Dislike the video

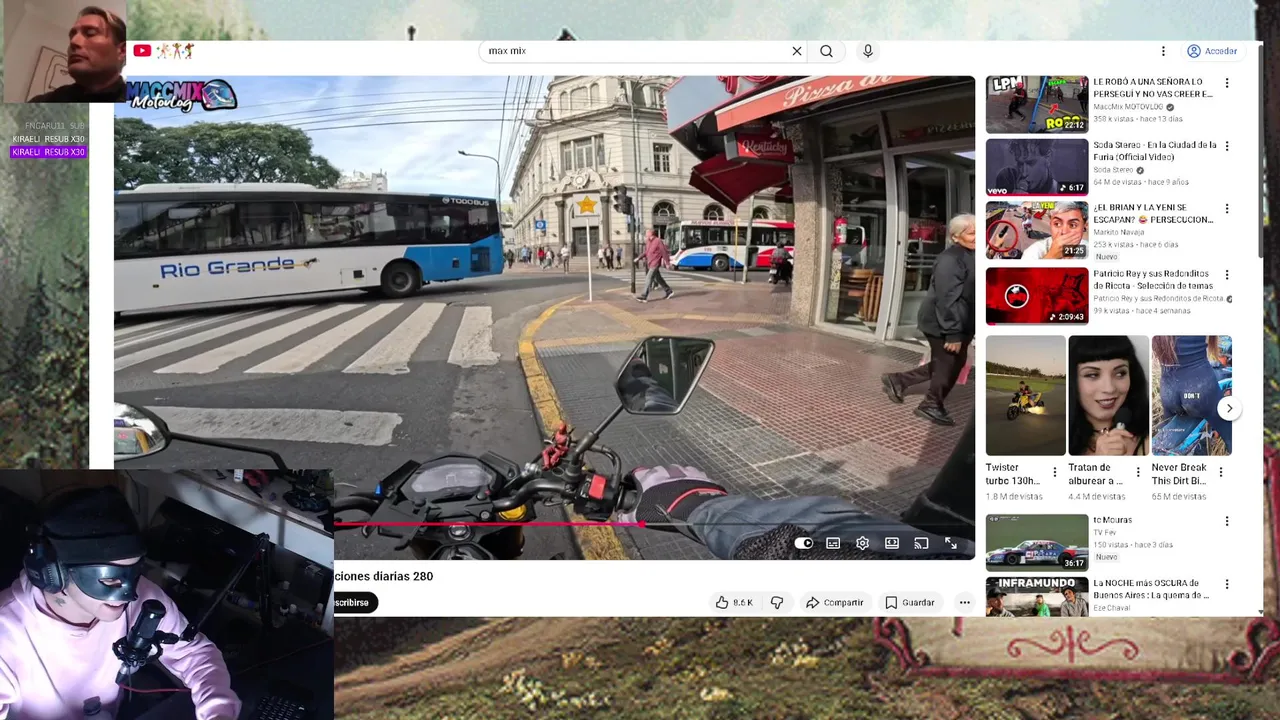coord(777,603)
